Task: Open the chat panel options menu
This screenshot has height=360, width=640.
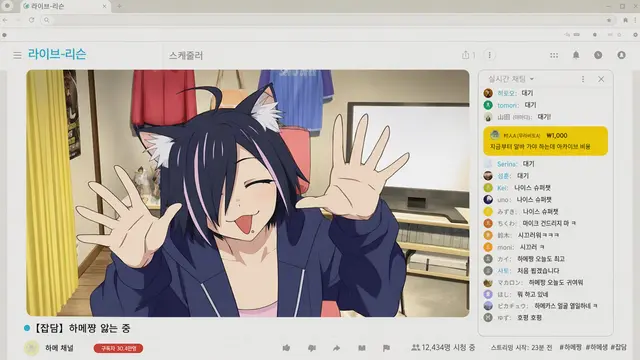Action: coord(583,79)
